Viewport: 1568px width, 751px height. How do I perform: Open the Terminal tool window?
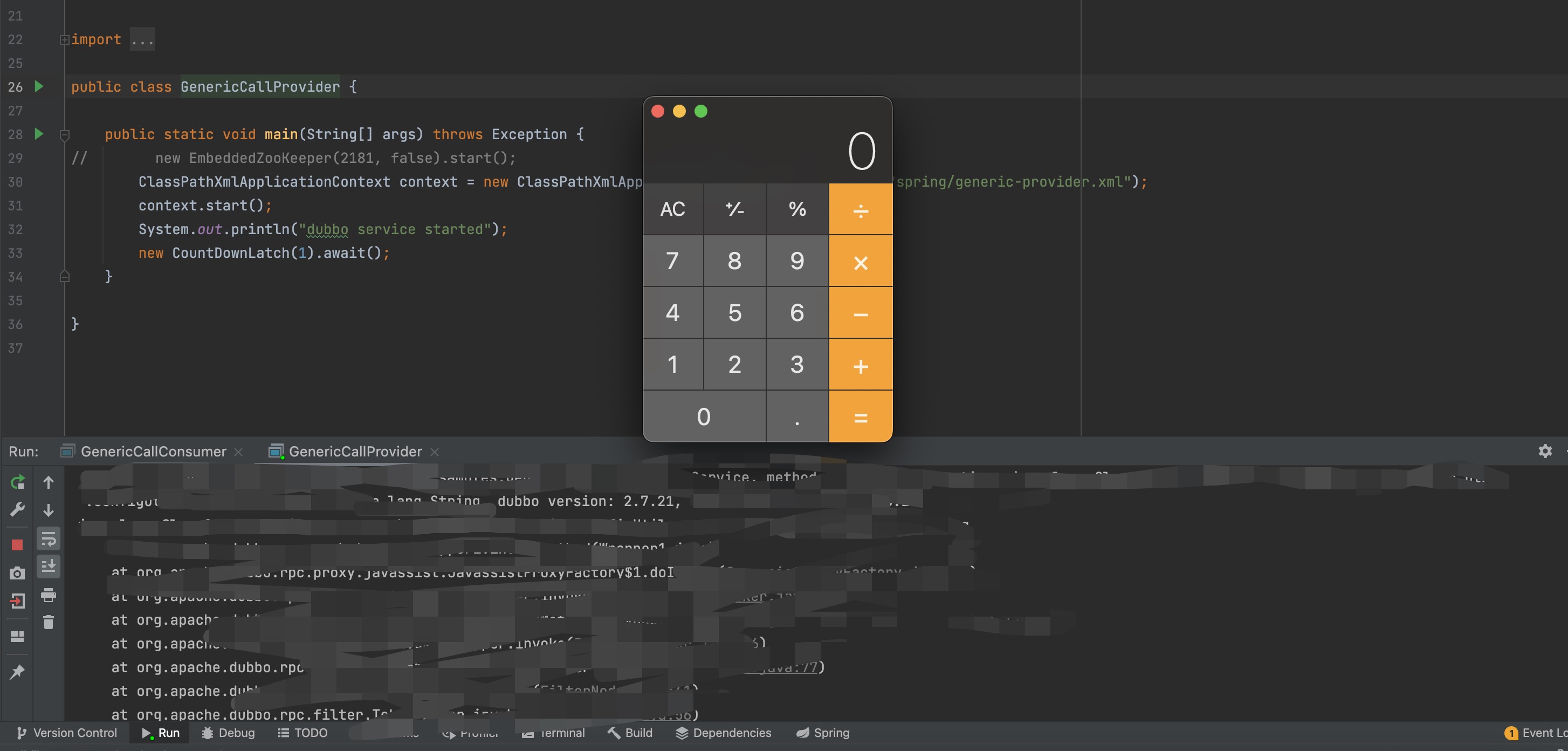pos(554,733)
